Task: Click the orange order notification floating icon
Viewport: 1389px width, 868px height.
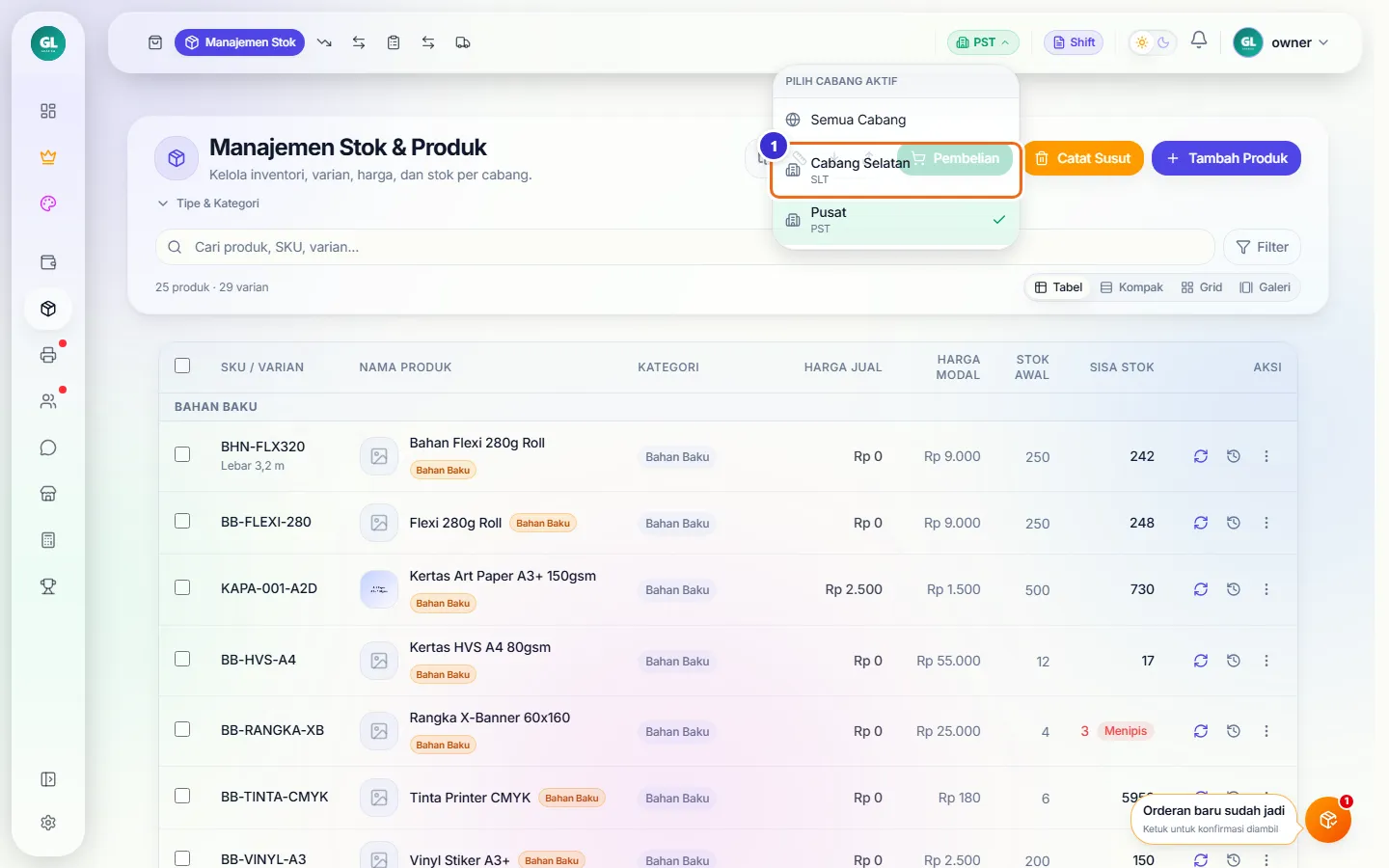Action: (1328, 820)
